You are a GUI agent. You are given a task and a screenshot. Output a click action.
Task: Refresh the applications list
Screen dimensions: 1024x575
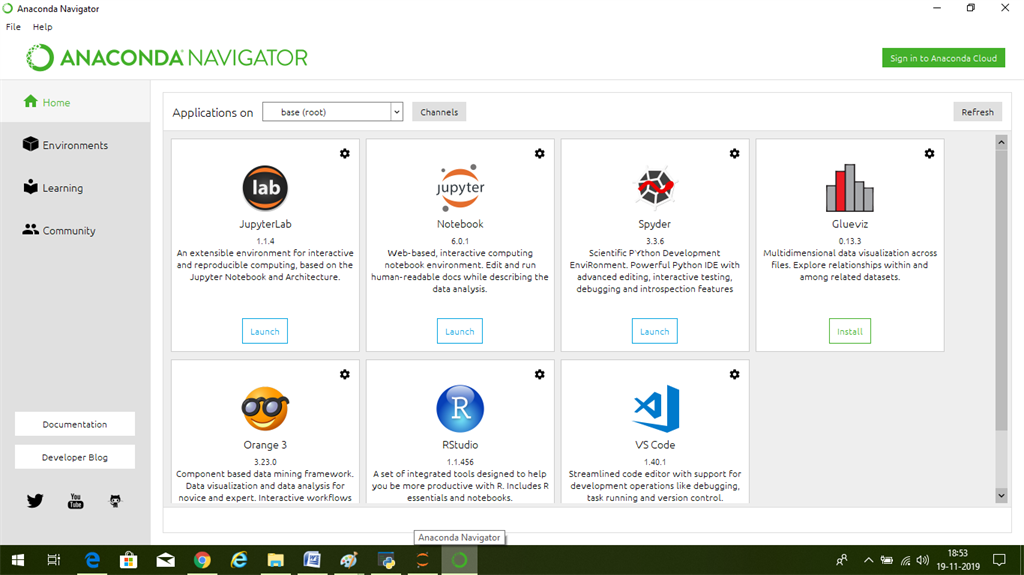click(977, 112)
